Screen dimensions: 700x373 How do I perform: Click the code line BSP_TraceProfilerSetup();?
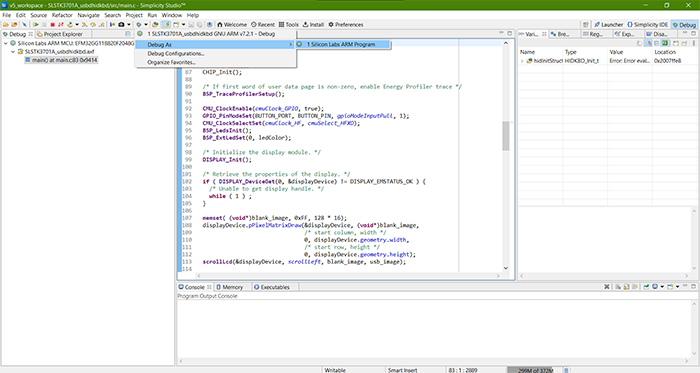(x=243, y=94)
